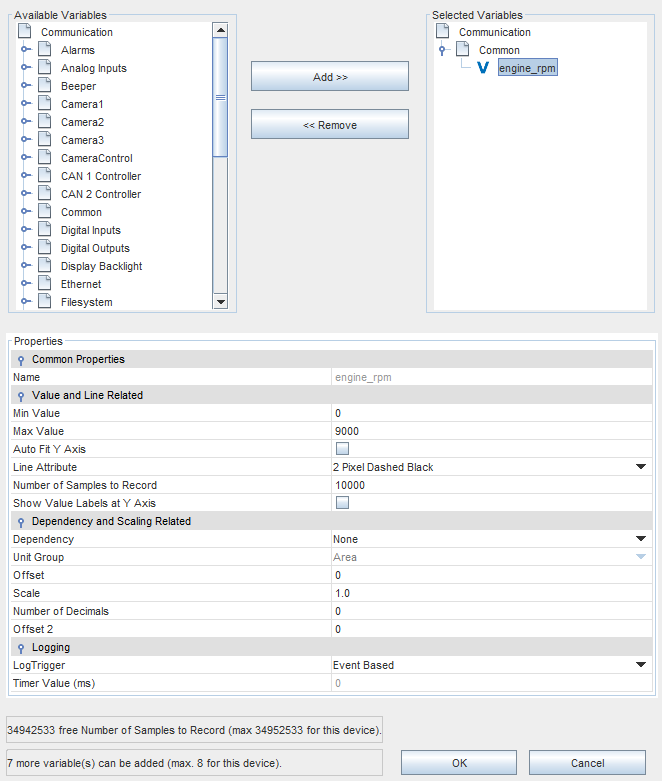The height and width of the screenshot is (781, 662).
Task: Click the free samples status message
Action: point(194,730)
